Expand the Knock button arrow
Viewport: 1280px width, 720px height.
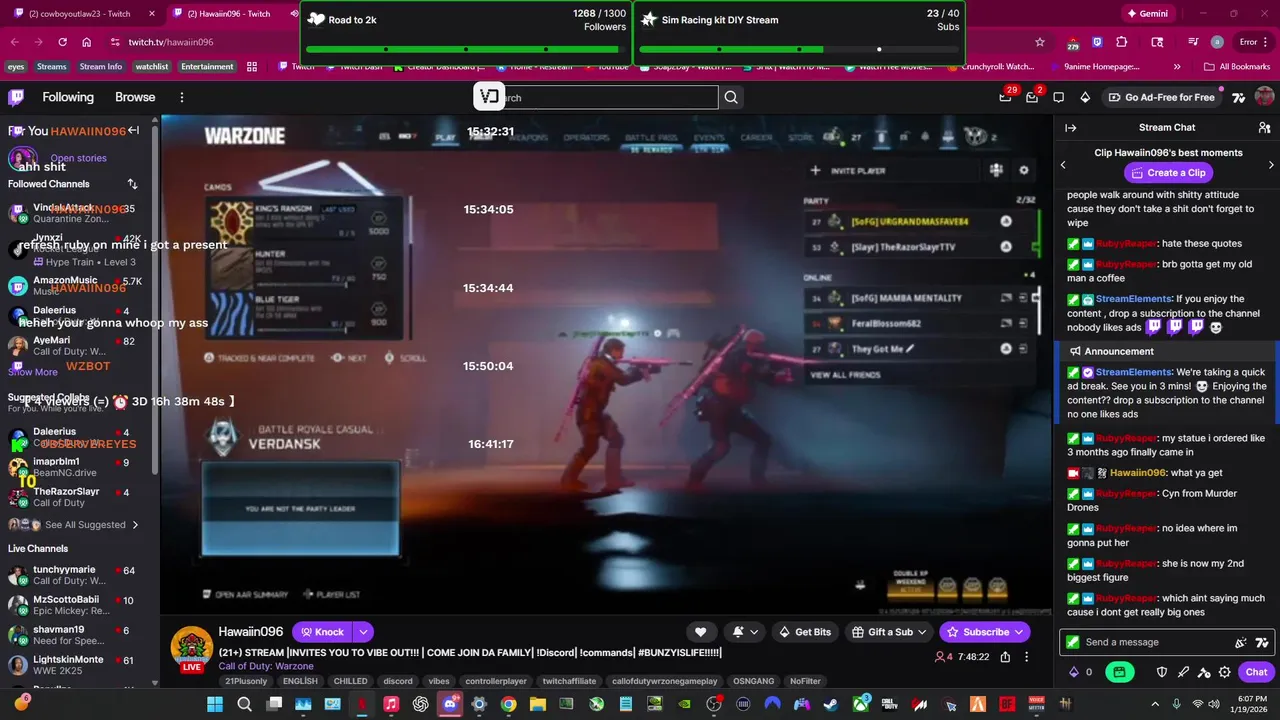coord(363,632)
